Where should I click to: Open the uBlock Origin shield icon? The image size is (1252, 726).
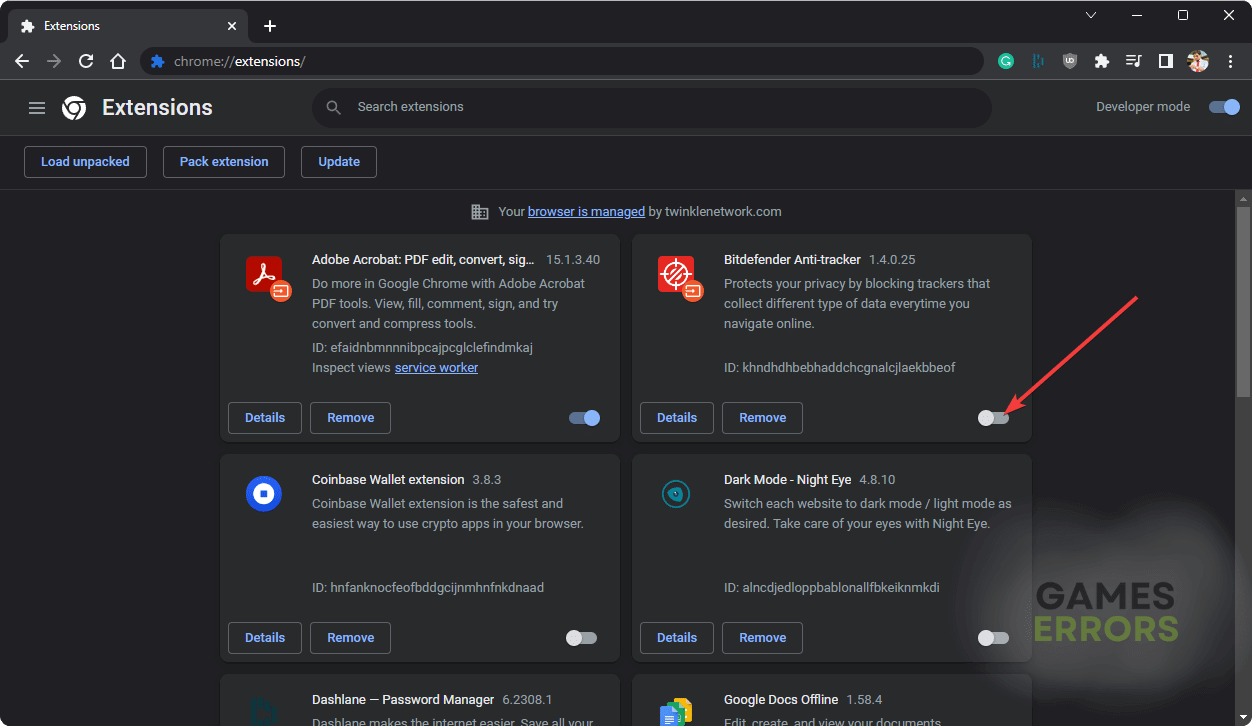[x=1070, y=61]
